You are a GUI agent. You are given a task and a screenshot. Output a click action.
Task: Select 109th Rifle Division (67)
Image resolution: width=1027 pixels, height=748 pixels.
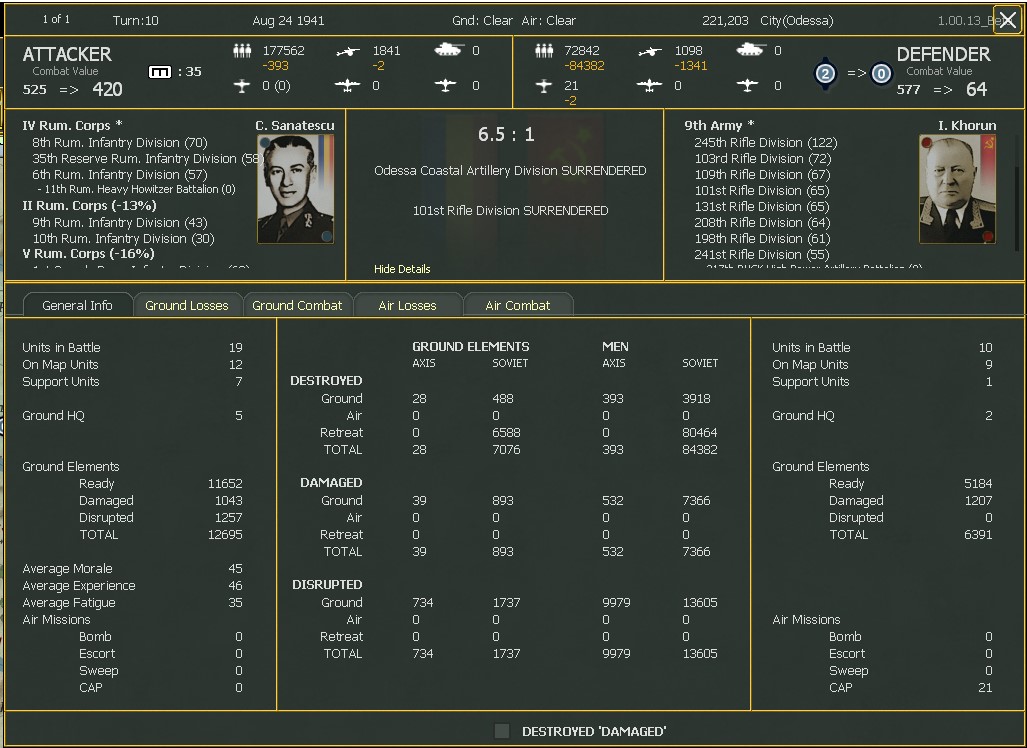point(762,174)
